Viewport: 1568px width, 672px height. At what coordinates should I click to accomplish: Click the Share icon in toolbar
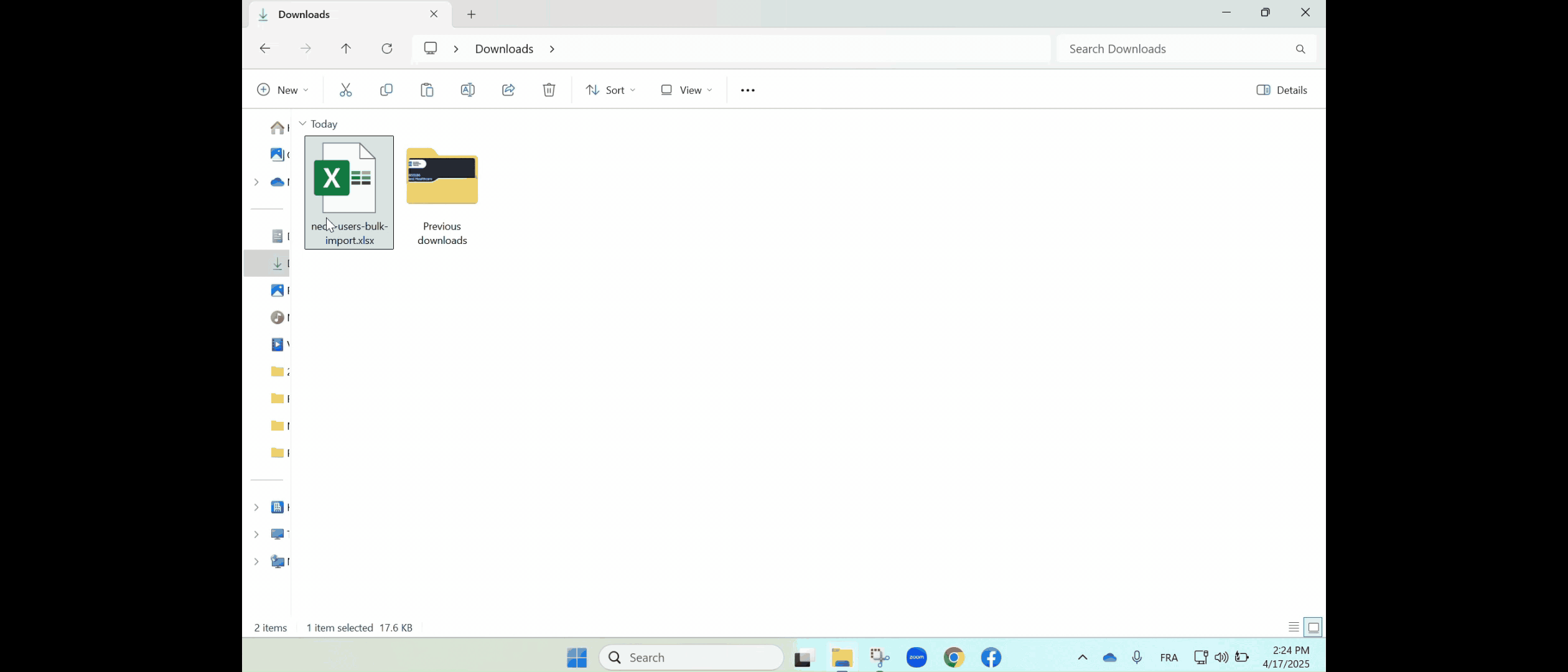point(508,90)
